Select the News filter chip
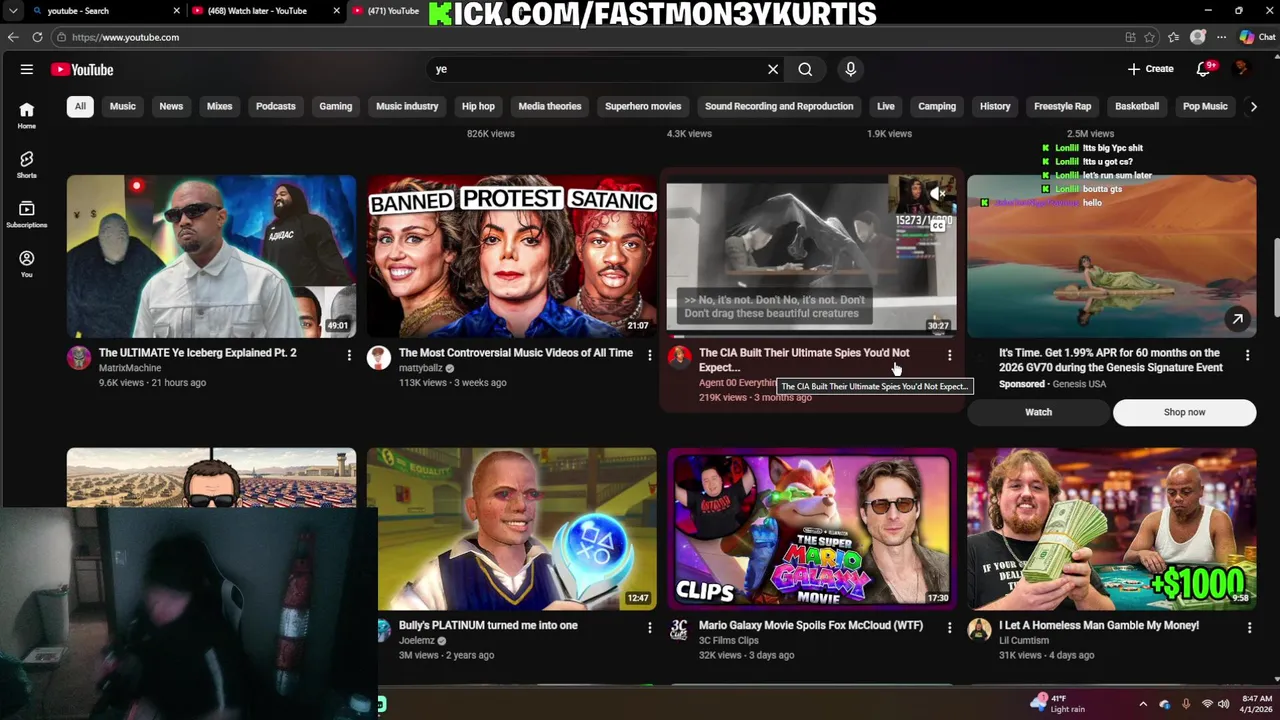The width and height of the screenshot is (1280, 720). tap(171, 106)
